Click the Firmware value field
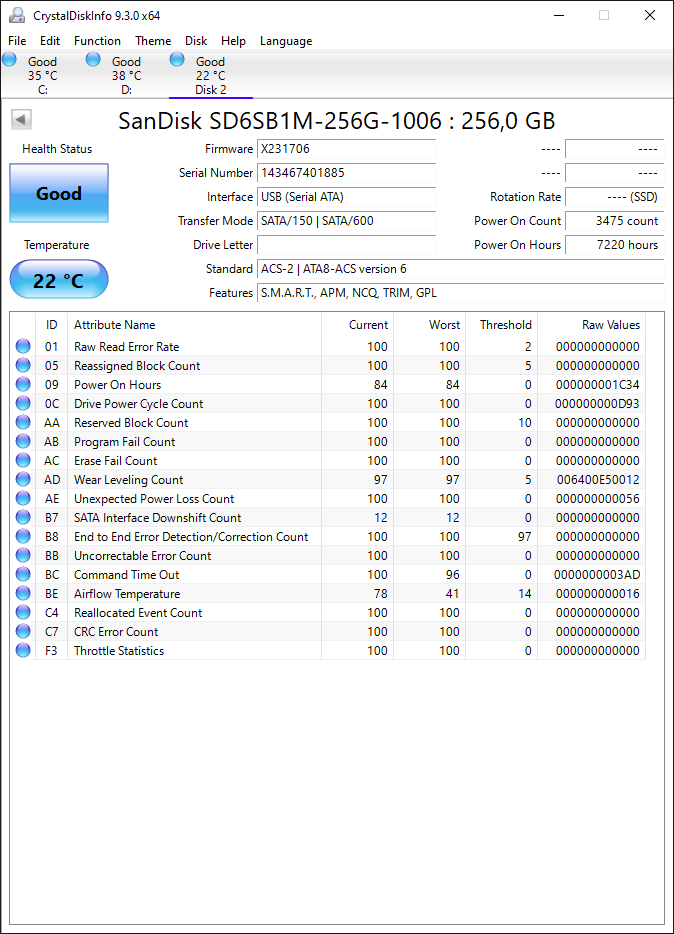The height and width of the screenshot is (934, 674). (347, 149)
